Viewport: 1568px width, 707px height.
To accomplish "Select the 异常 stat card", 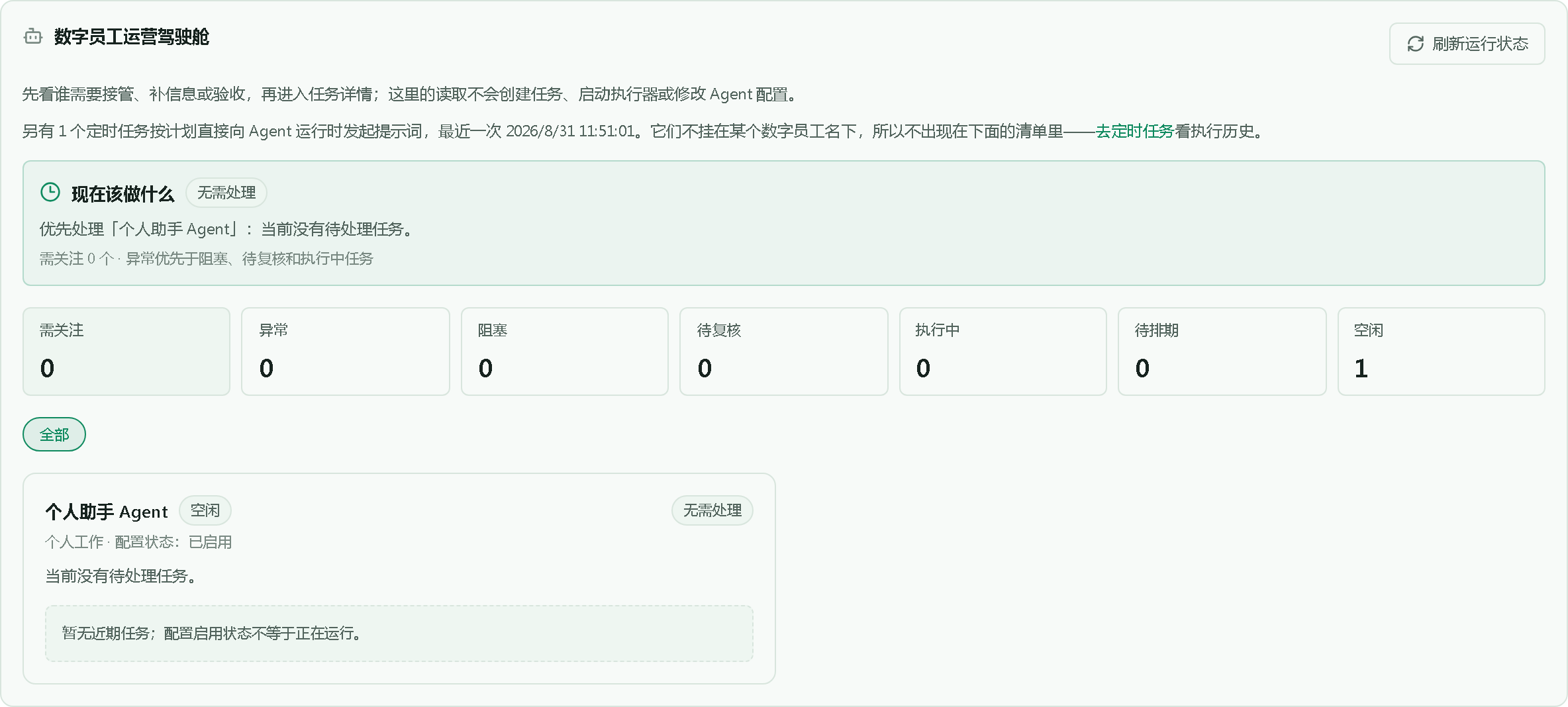I will click(x=346, y=352).
